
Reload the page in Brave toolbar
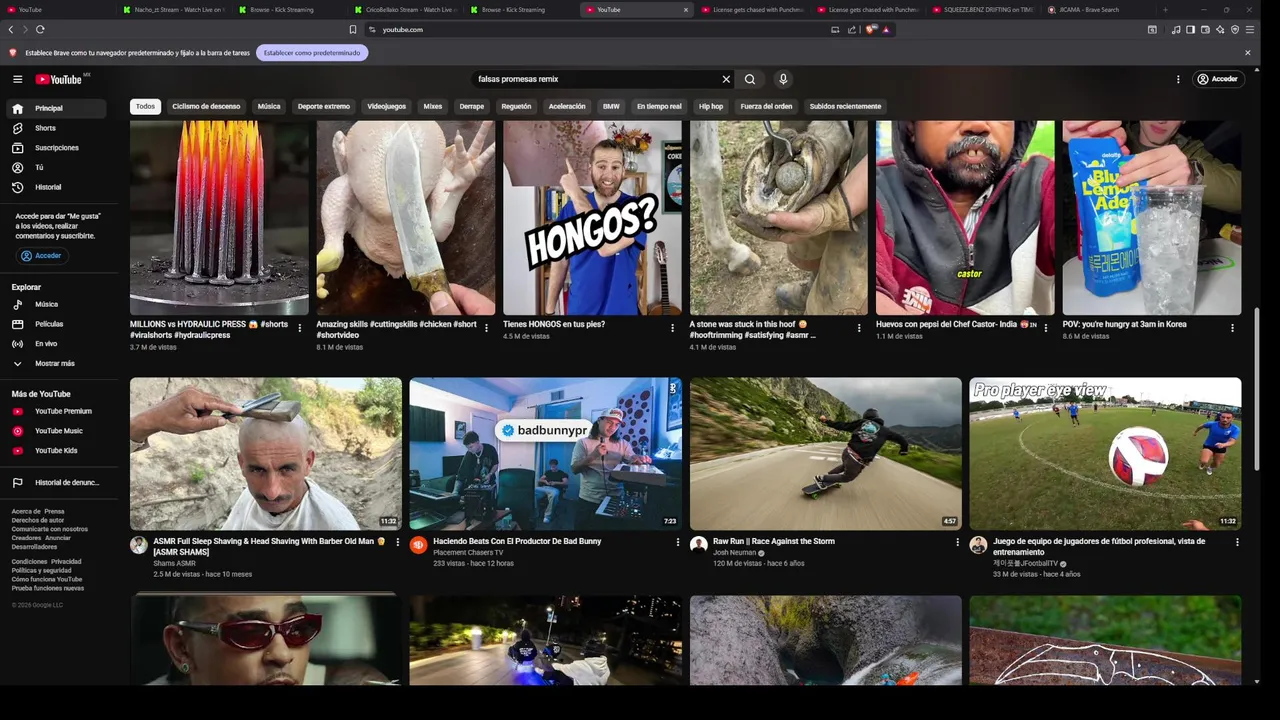pos(40,29)
